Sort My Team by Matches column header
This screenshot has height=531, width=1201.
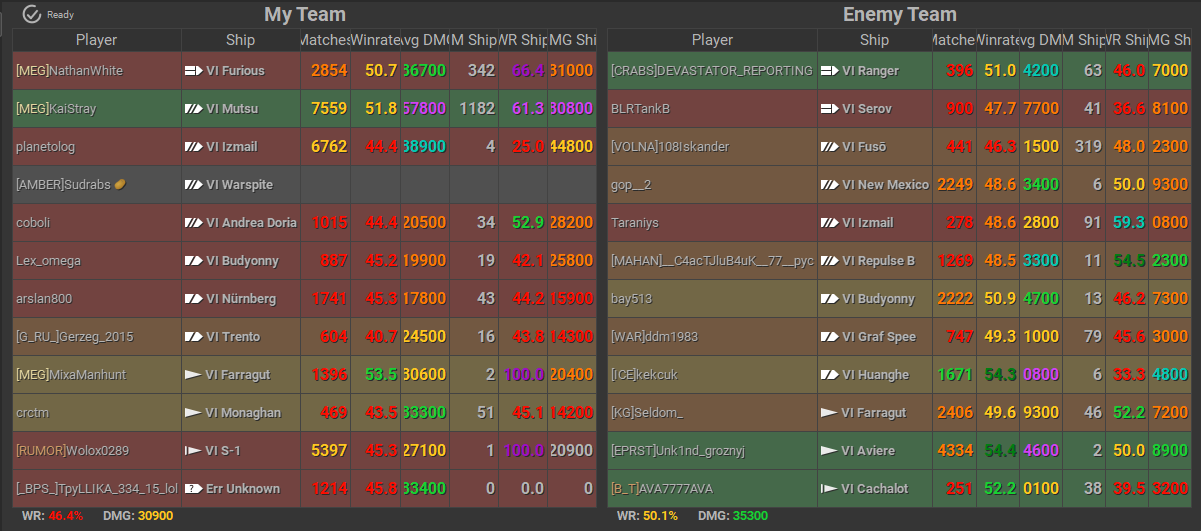[325, 41]
